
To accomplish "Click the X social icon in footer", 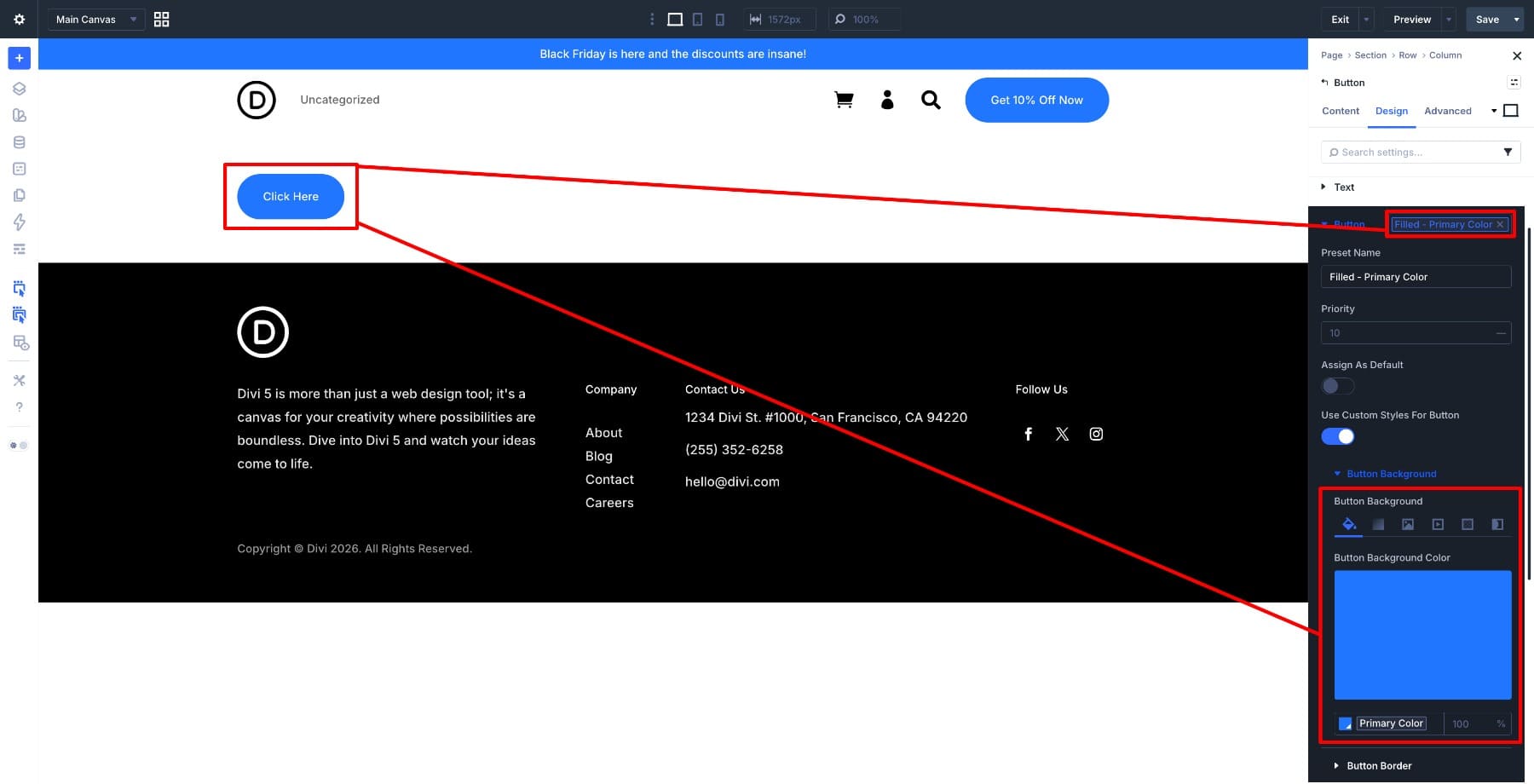I will 1062,434.
